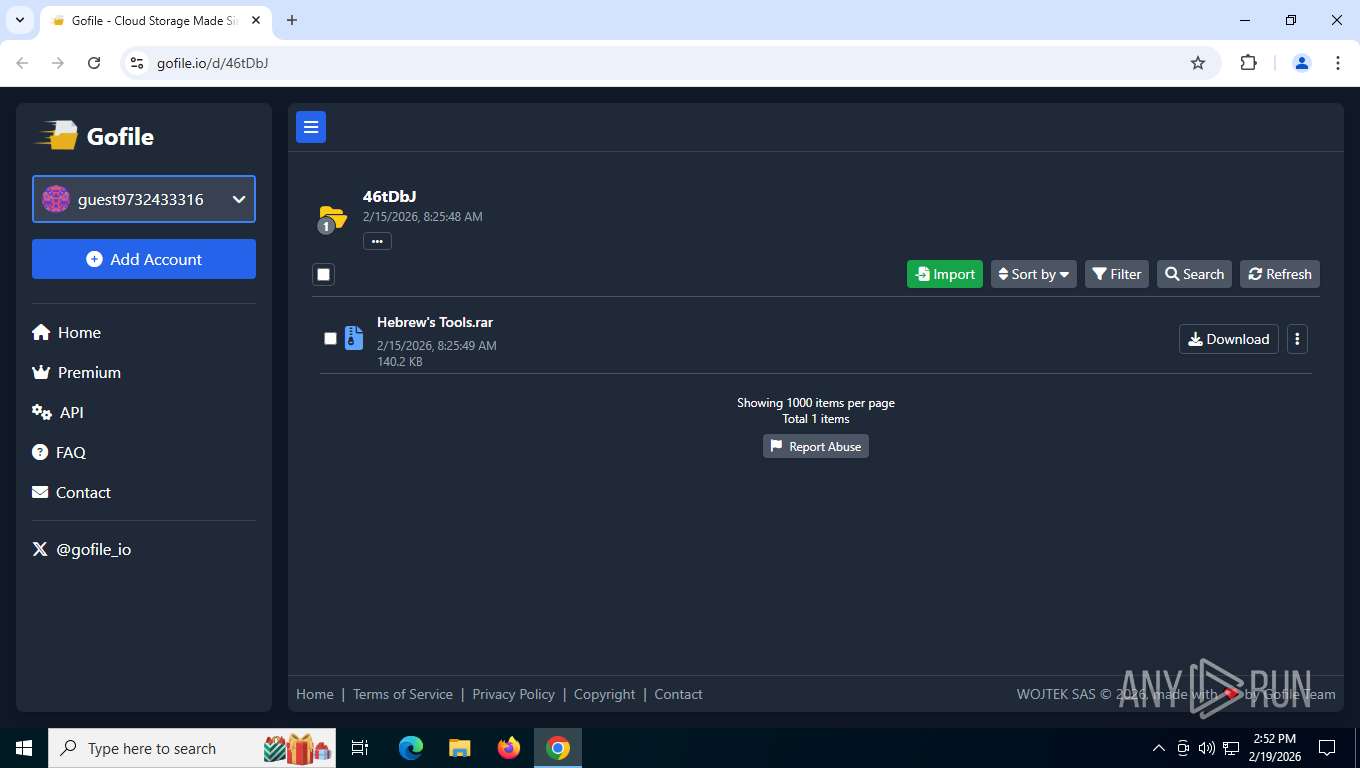This screenshot has height=768, width=1360.
Task: Open the Premium sidebar item
Action: click(x=76, y=372)
